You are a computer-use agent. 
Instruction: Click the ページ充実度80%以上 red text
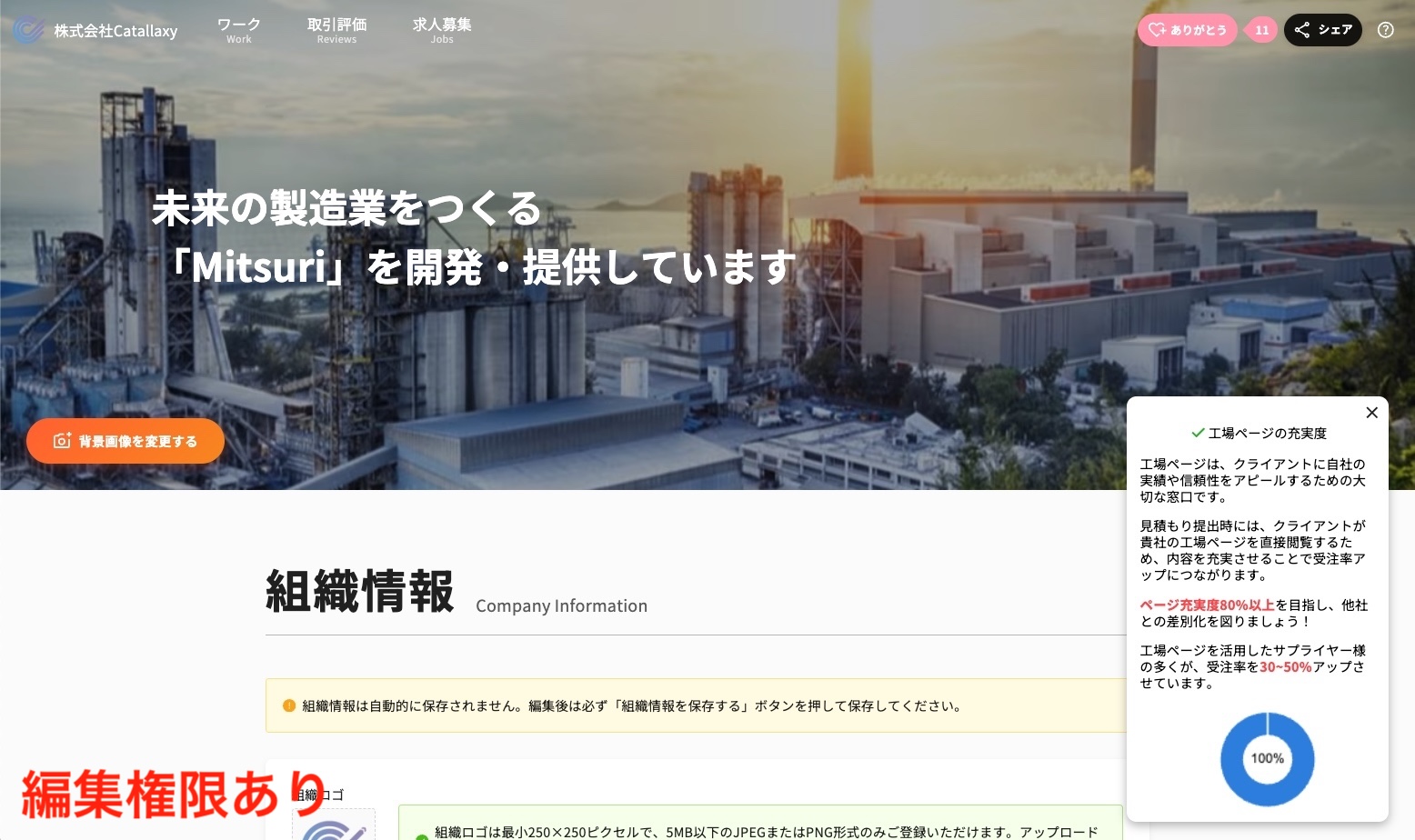click(x=1207, y=605)
